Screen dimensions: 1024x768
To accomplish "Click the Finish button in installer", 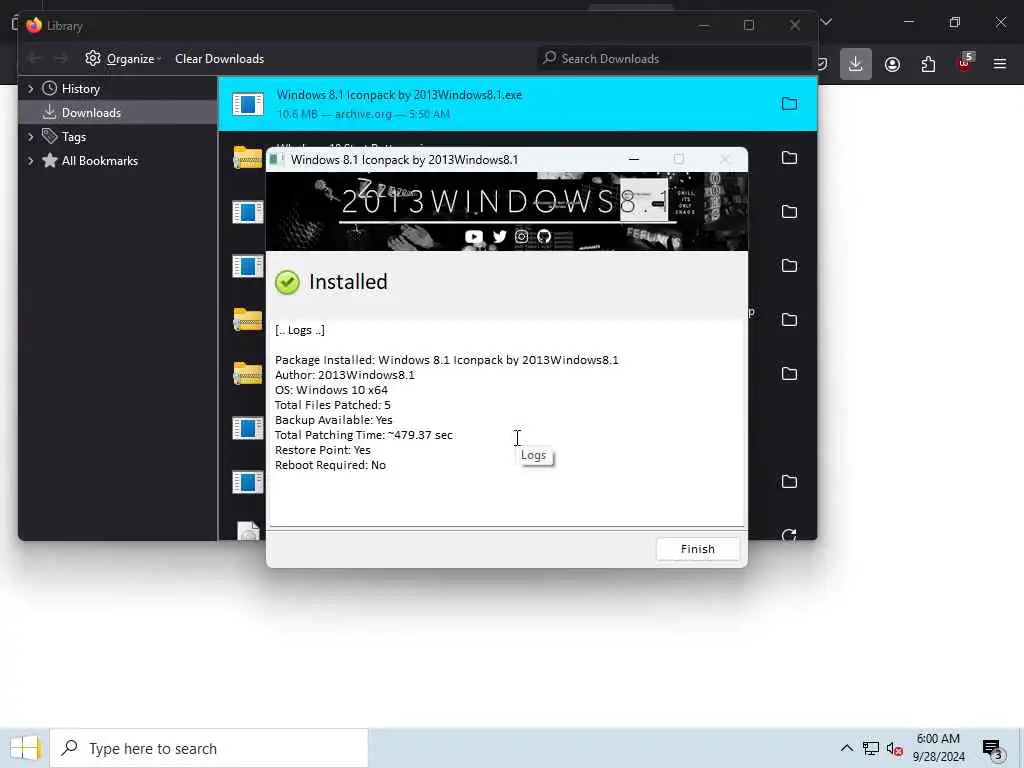I will [697, 549].
